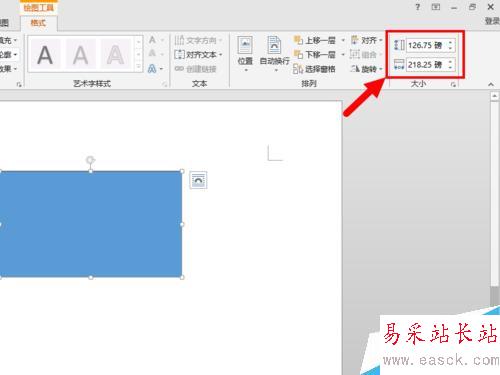The height and width of the screenshot is (375, 500).
Task: Open the Help question mark
Action: (418, 7)
